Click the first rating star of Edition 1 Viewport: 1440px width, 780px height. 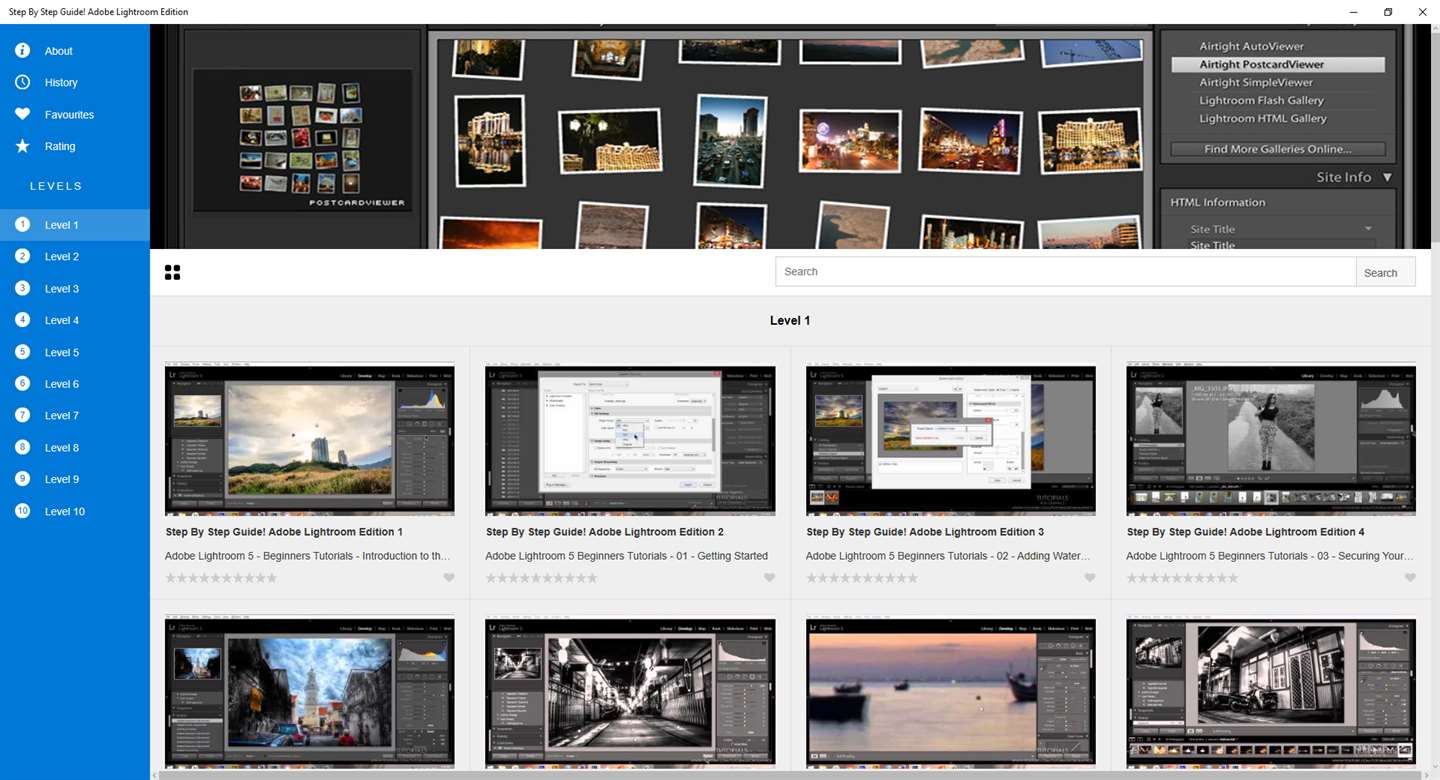point(171,578)
